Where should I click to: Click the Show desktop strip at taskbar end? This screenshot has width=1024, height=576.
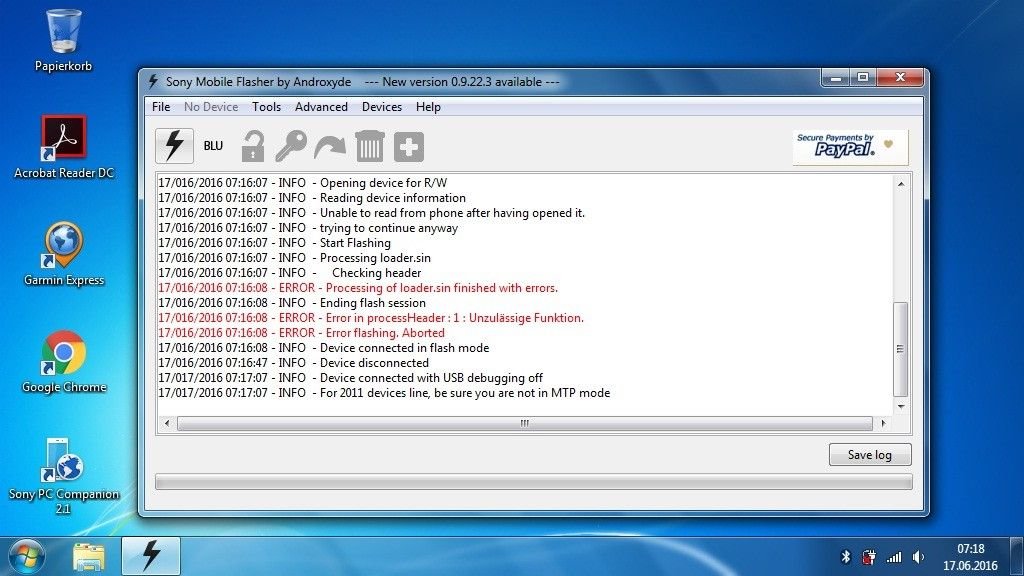pyautogui.click(x=1017, y=556)
